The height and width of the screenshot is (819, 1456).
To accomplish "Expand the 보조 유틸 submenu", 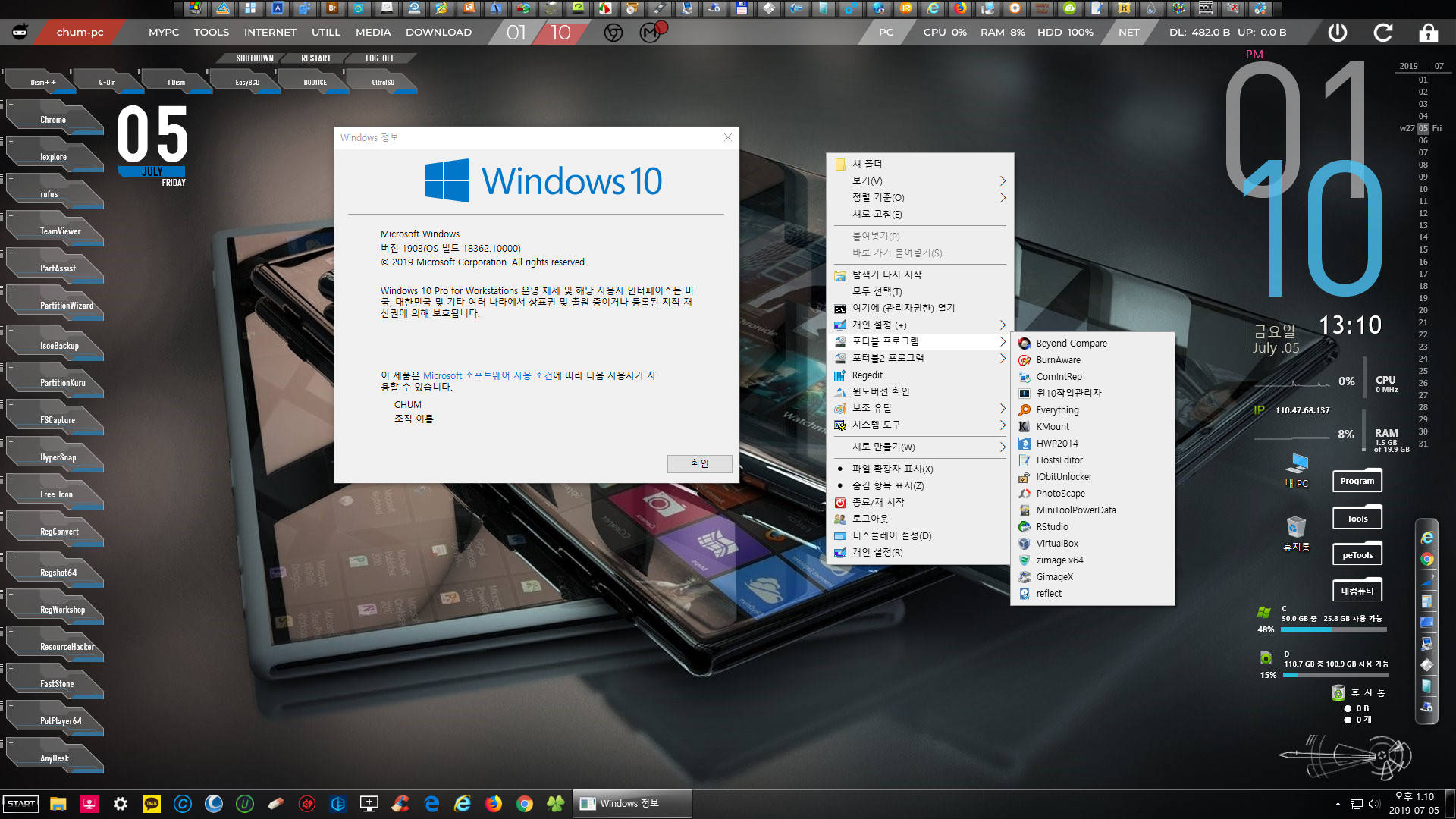I will coord(920,408).
